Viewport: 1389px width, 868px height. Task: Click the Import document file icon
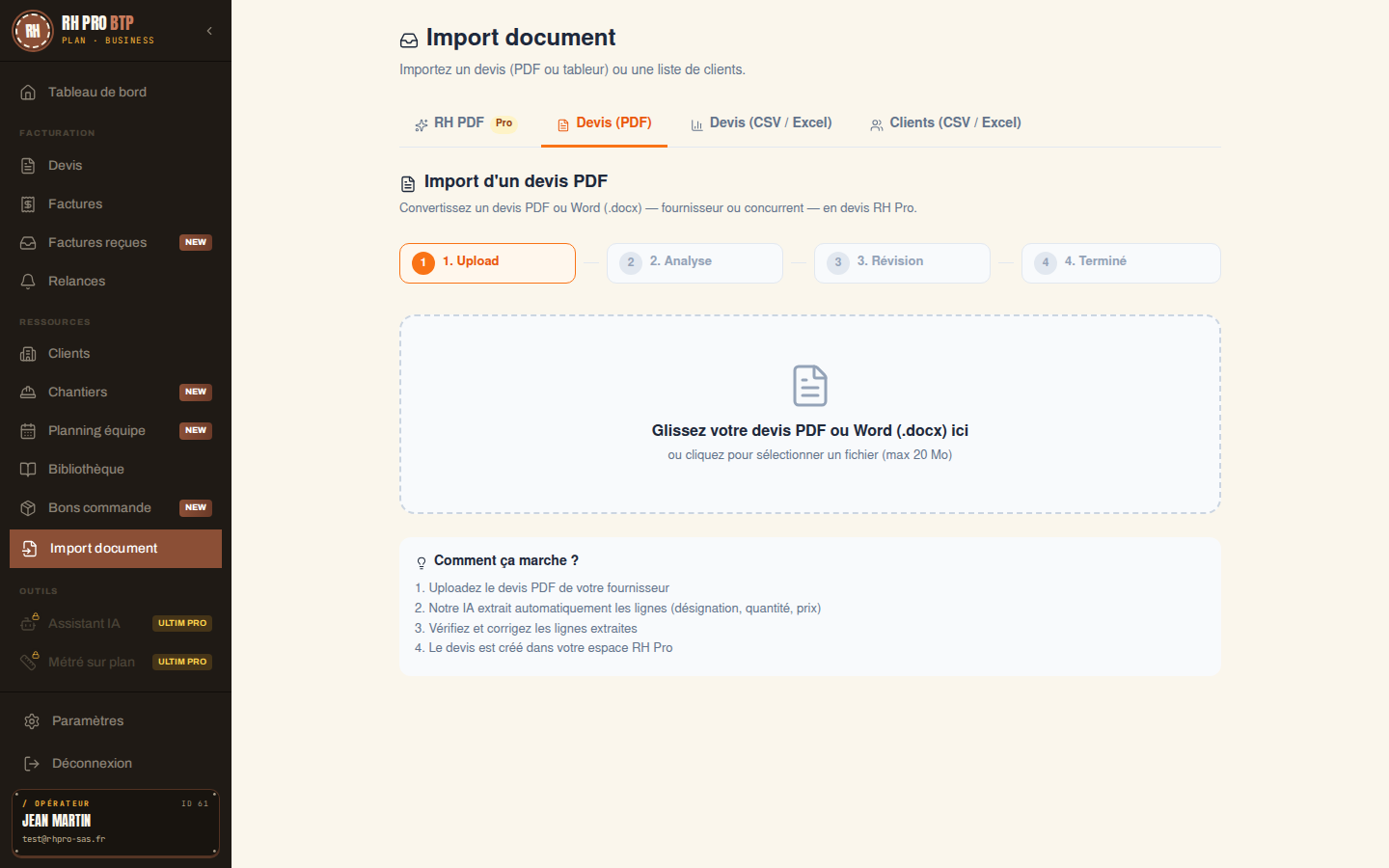tap(30, 549)
